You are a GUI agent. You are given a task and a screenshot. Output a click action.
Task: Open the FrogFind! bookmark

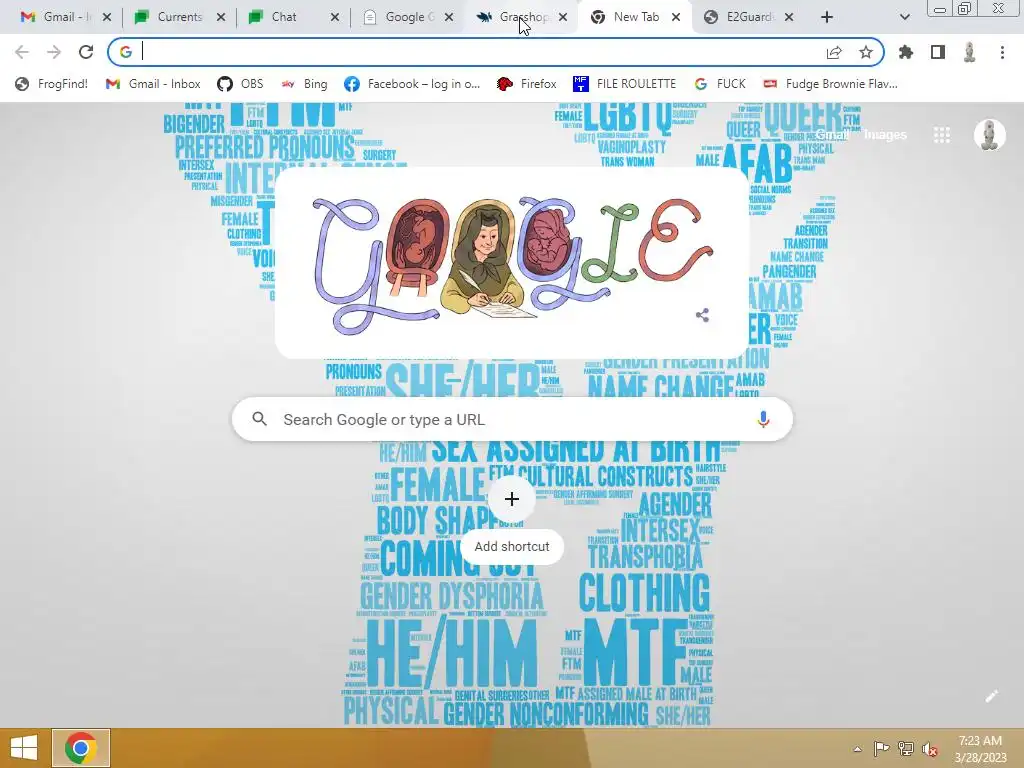click(x=52, y=84)
